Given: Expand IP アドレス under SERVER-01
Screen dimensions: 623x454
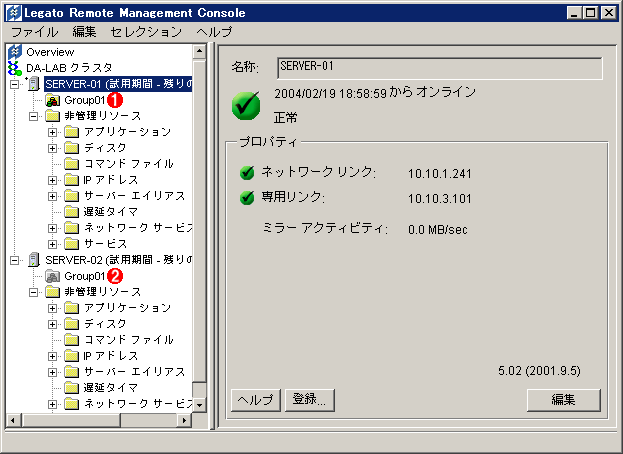Looking at the screenshot, I should [x=52, y=180].
